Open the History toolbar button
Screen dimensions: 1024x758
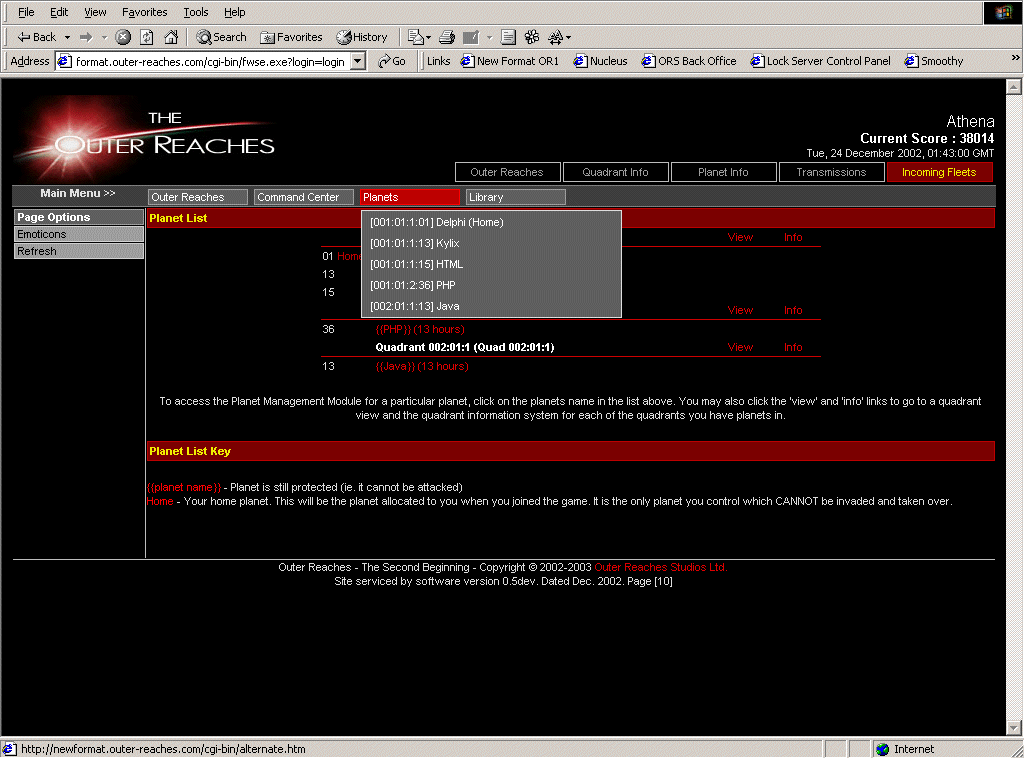pos(362,37)
